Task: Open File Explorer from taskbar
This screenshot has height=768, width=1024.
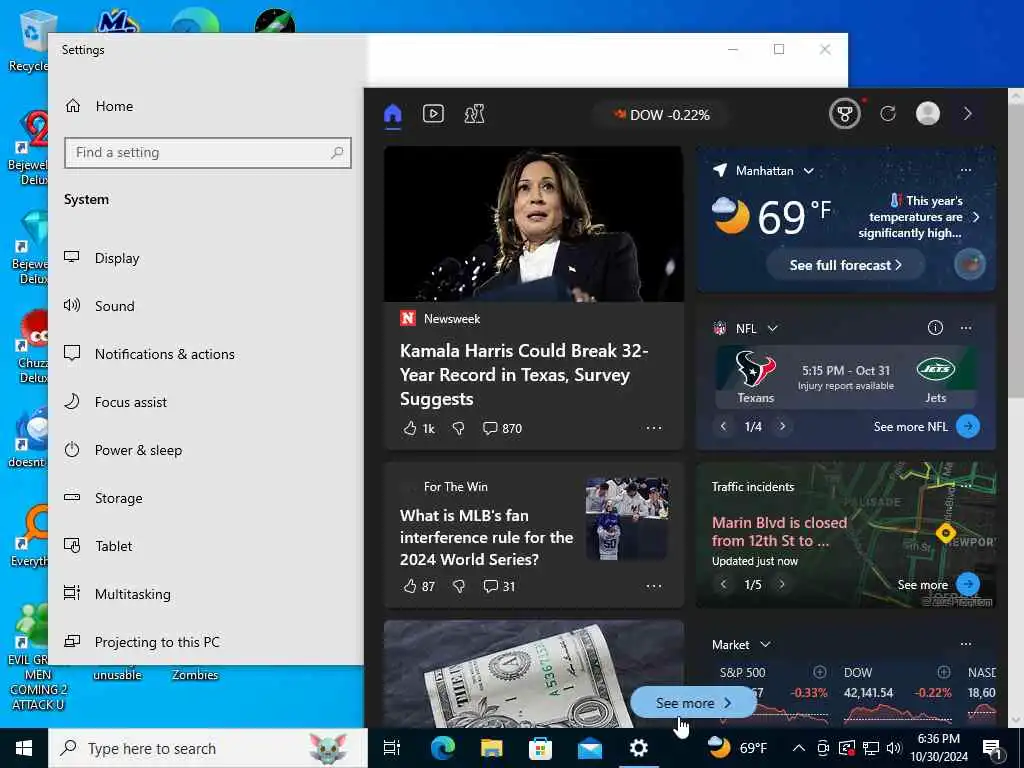Action: tap(492, 748)
